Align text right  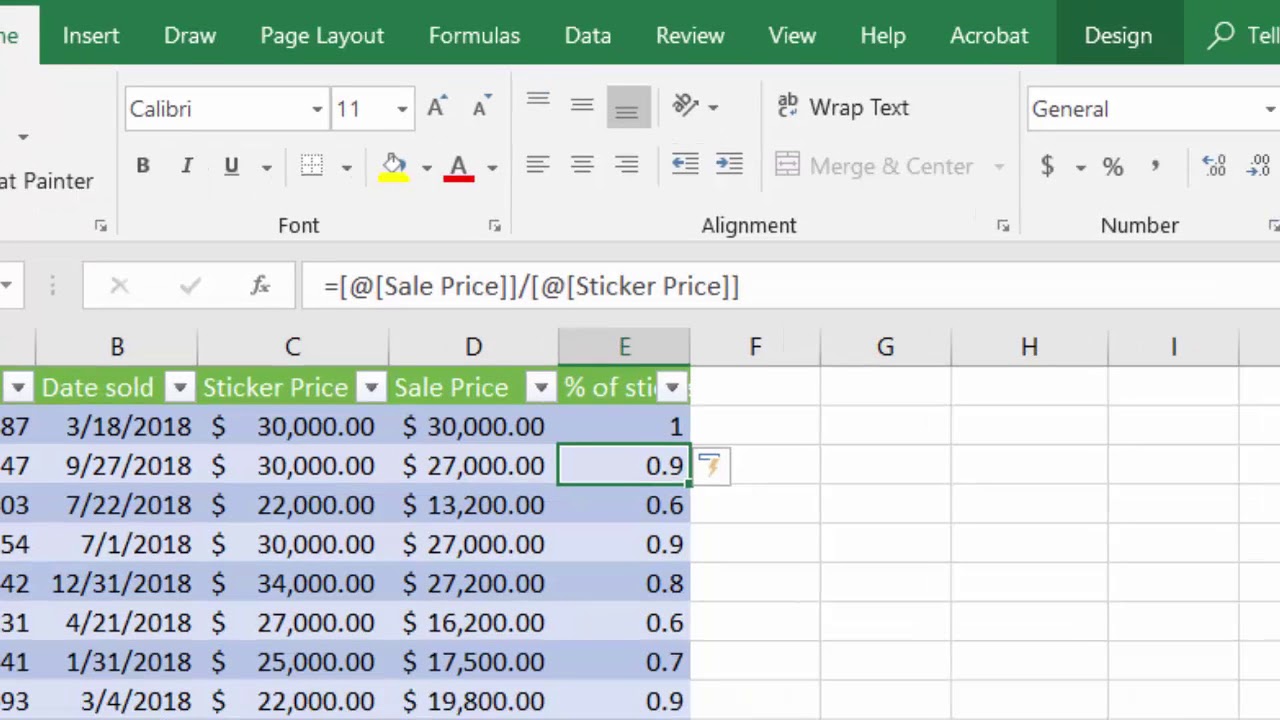(x=627, y=166)
